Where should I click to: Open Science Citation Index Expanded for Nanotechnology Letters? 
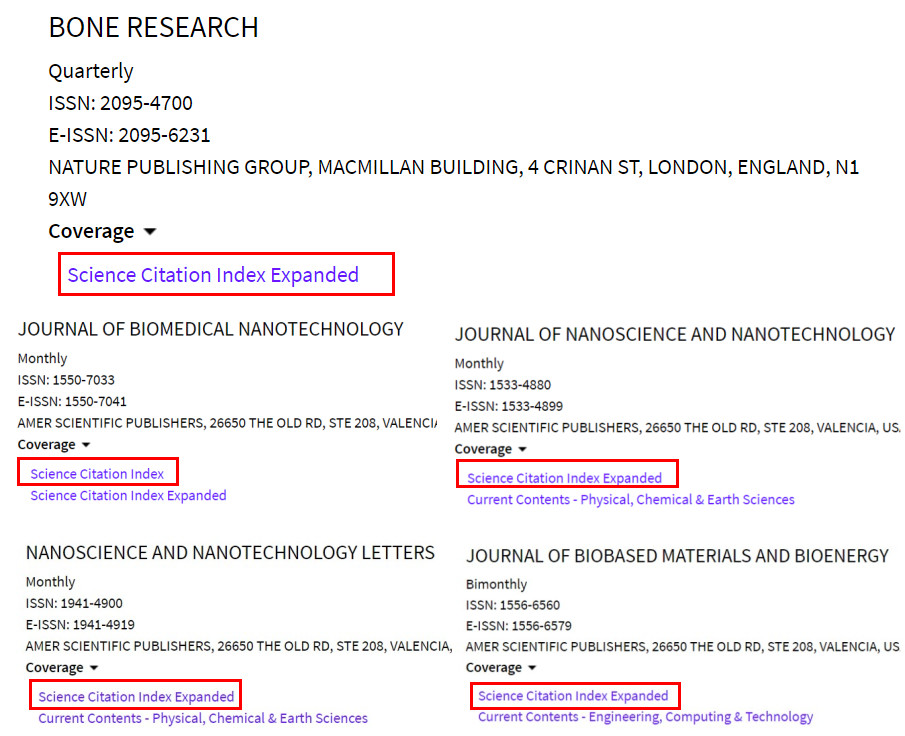(136, 697)
